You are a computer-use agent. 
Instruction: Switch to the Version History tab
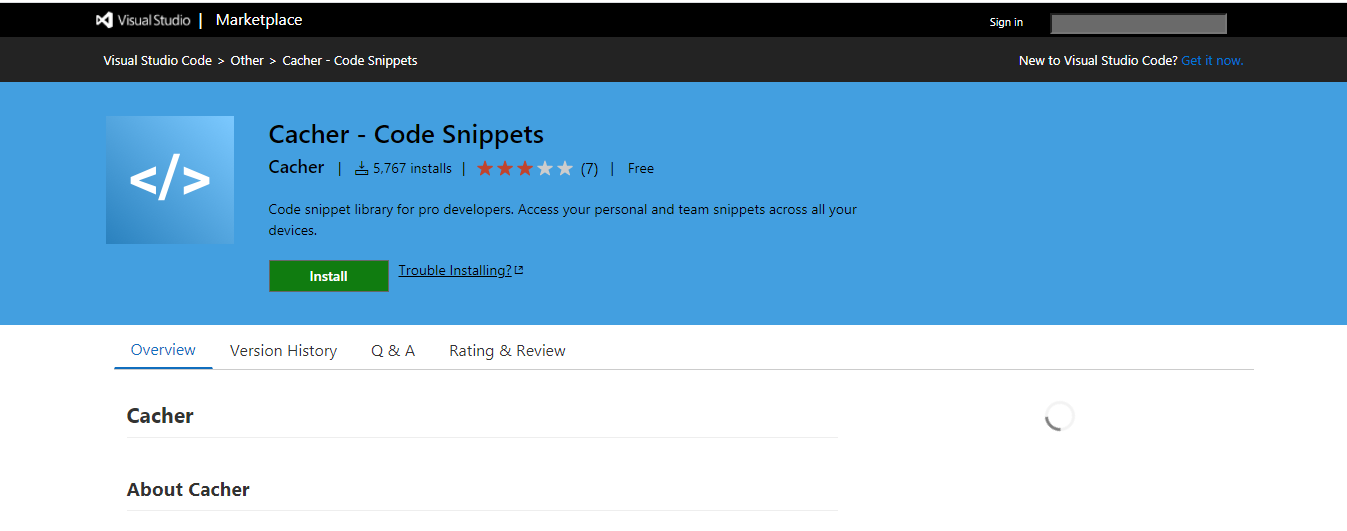pos(283,351)
